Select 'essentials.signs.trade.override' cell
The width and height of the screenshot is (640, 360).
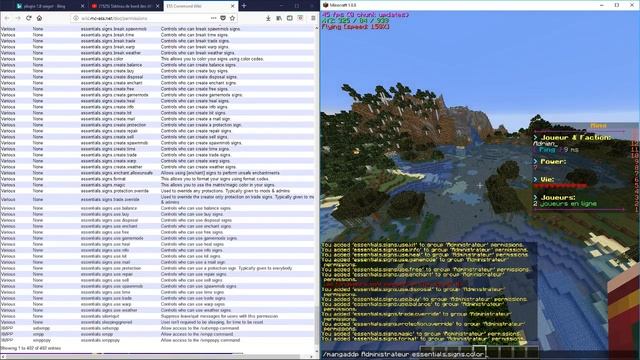[x=110, y=200]
